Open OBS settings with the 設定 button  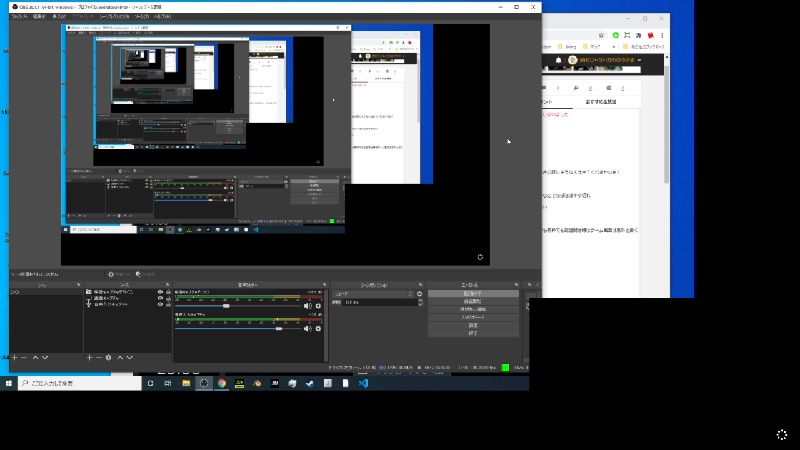pos(474,325)
